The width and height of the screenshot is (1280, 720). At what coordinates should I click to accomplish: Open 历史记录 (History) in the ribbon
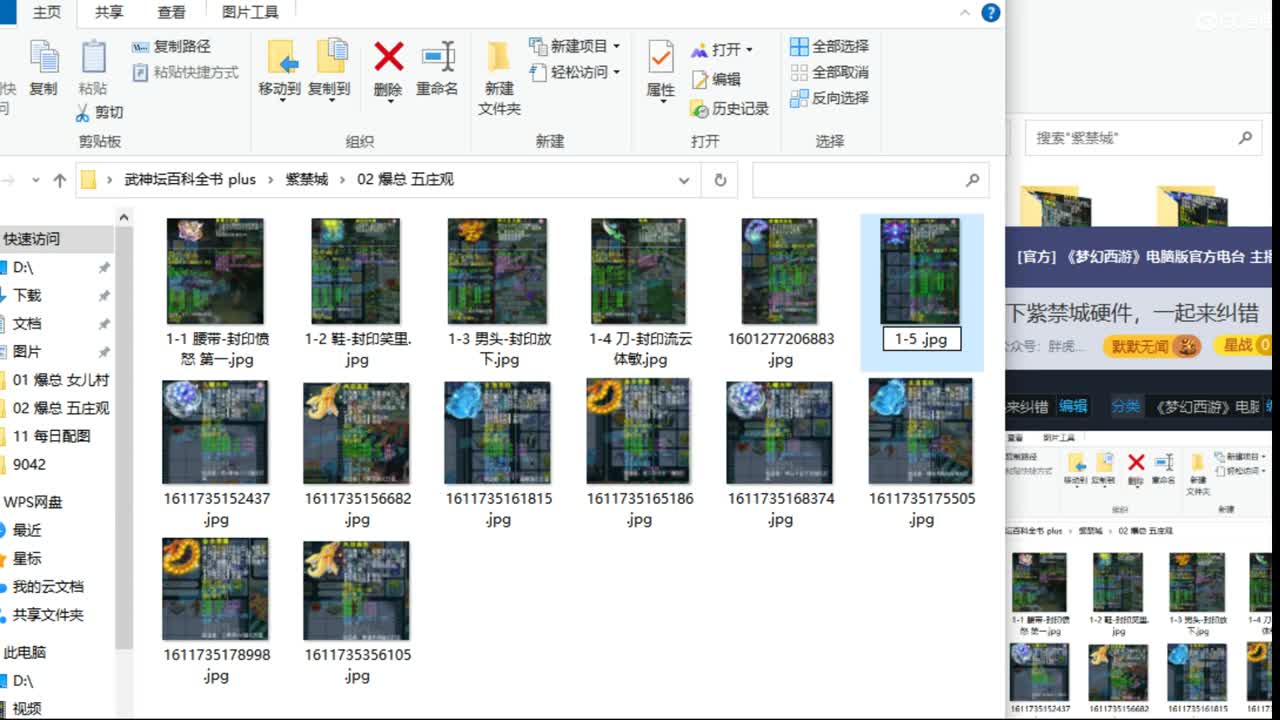(x=729, y=108)
